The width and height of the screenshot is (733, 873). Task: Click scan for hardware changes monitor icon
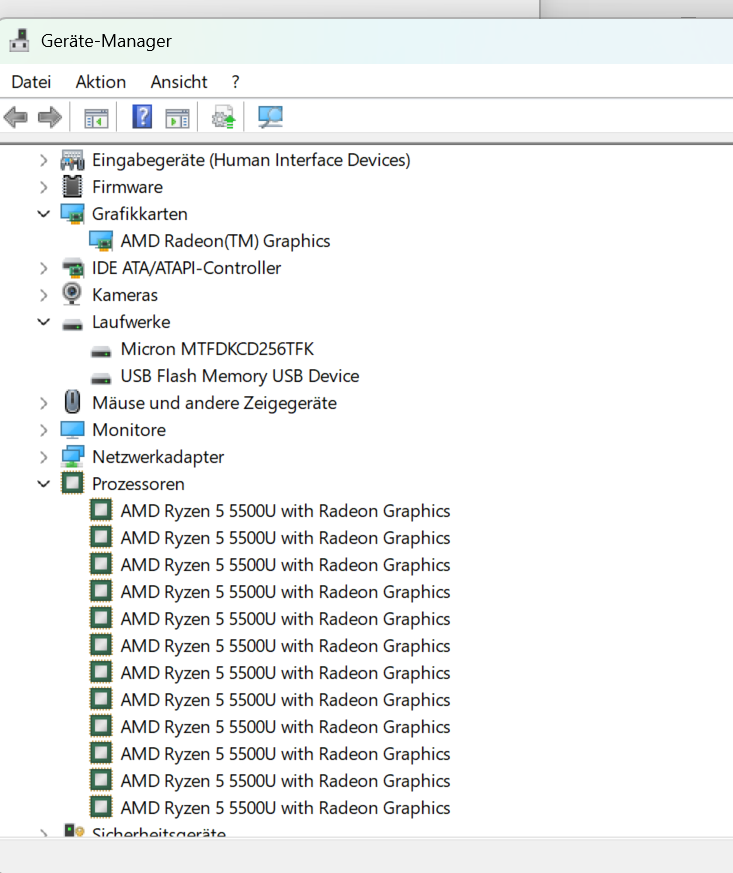click(x=270, y=117)
